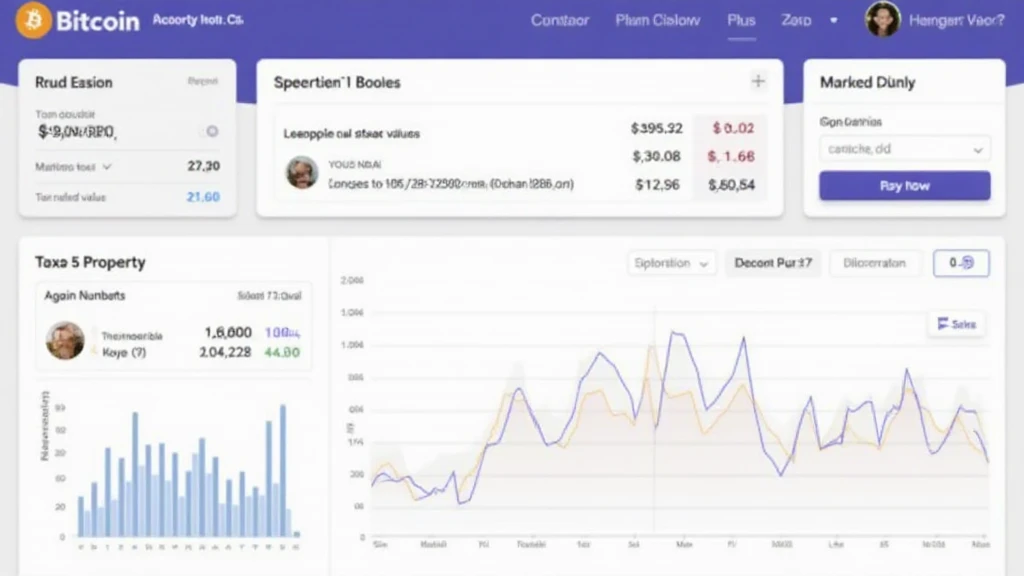Expand the Maritoo toor chevron

click(x=107, y=167)
